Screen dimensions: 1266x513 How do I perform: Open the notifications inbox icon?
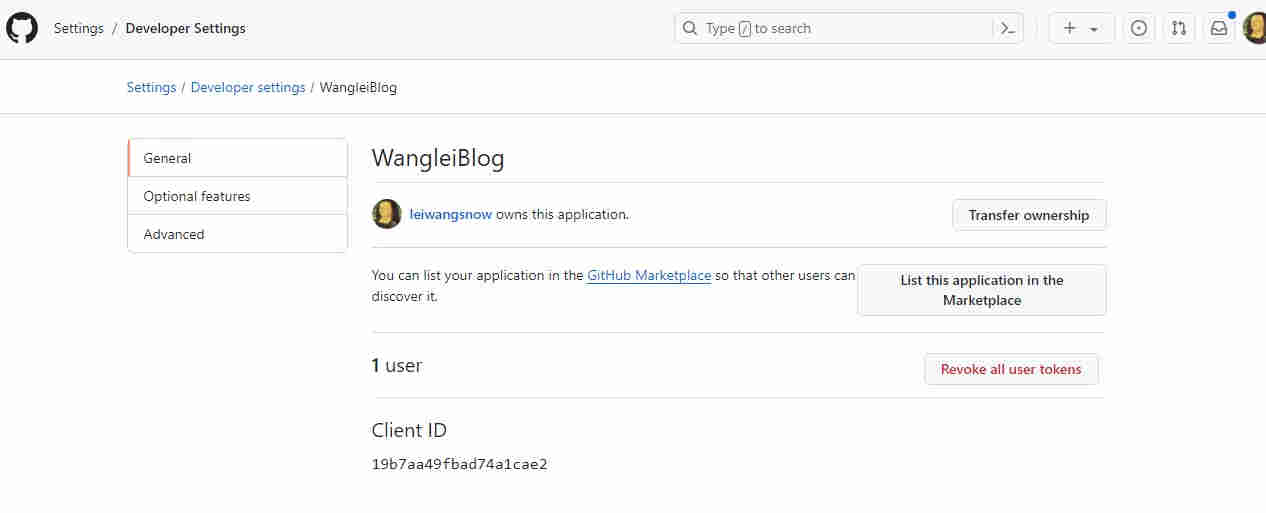coord(1219,29)
